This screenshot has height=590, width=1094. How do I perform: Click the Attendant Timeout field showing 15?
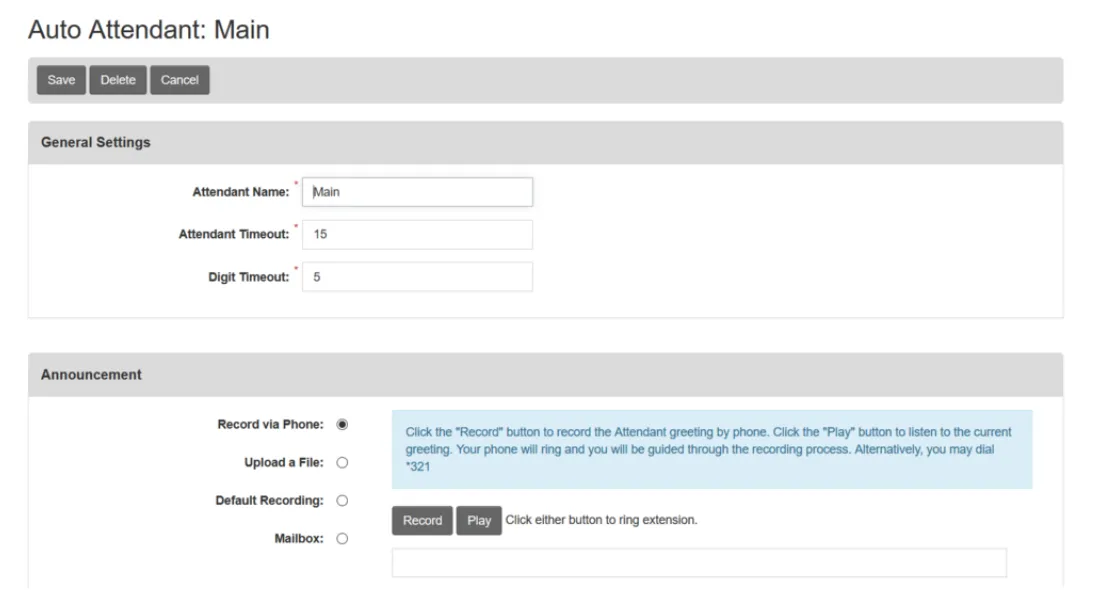coord(417,234)
